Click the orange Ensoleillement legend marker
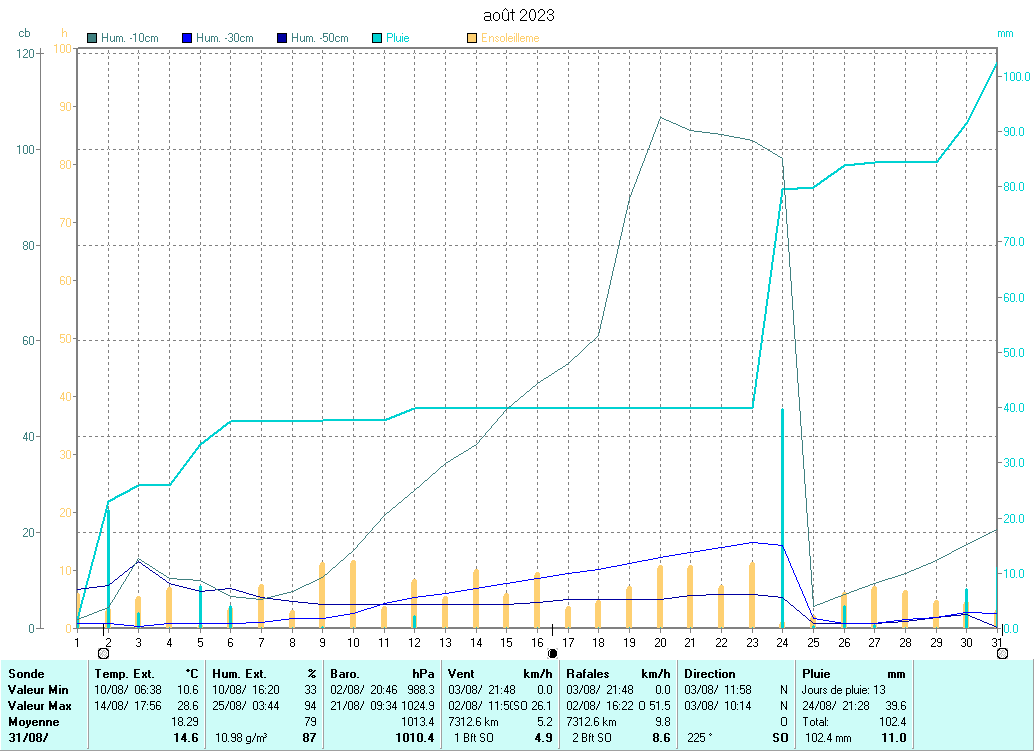 point(472,39)
